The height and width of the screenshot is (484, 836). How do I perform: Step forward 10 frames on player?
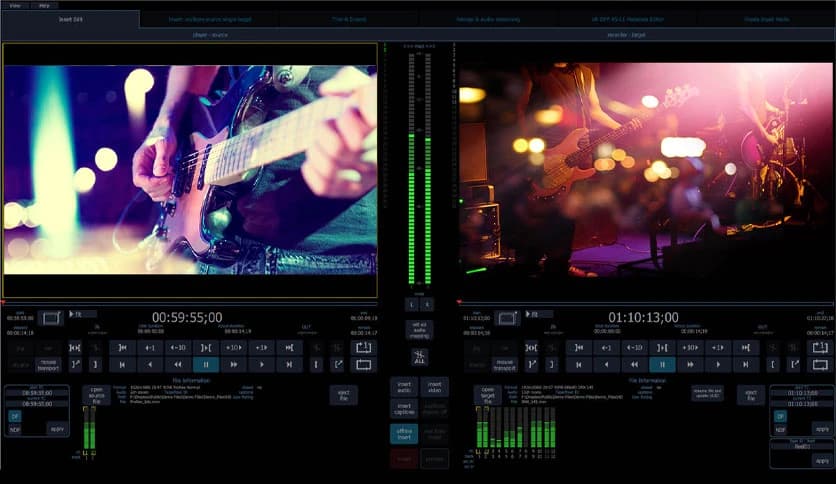pos(234,348)
